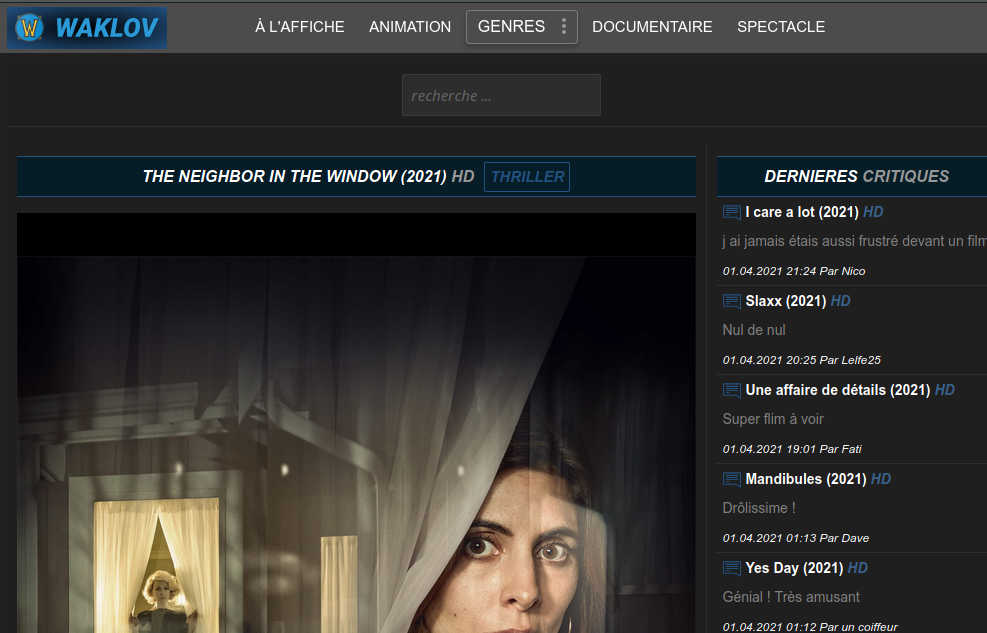The image size is (987, 633).
Task: Click the Waklov logo icon
Action: click(30, 28)
